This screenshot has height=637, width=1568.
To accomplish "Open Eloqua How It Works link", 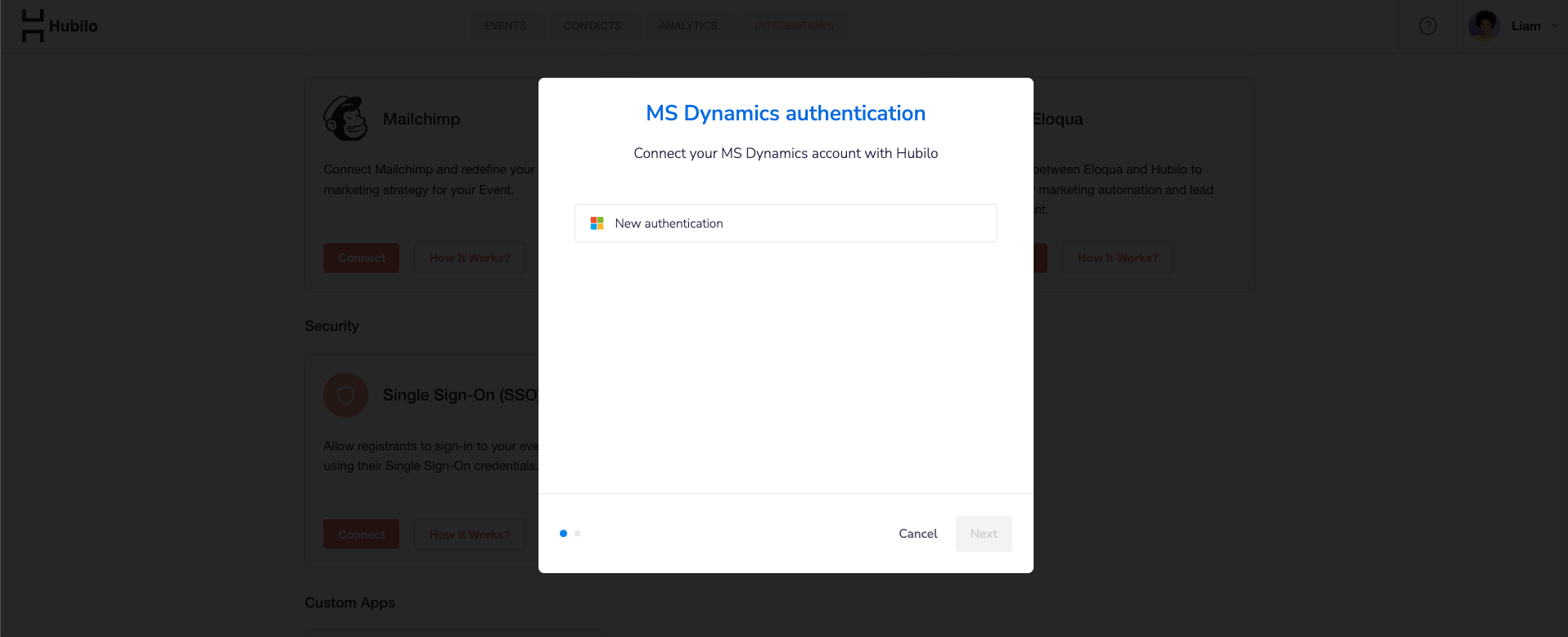I will (x=1118, y=258).
